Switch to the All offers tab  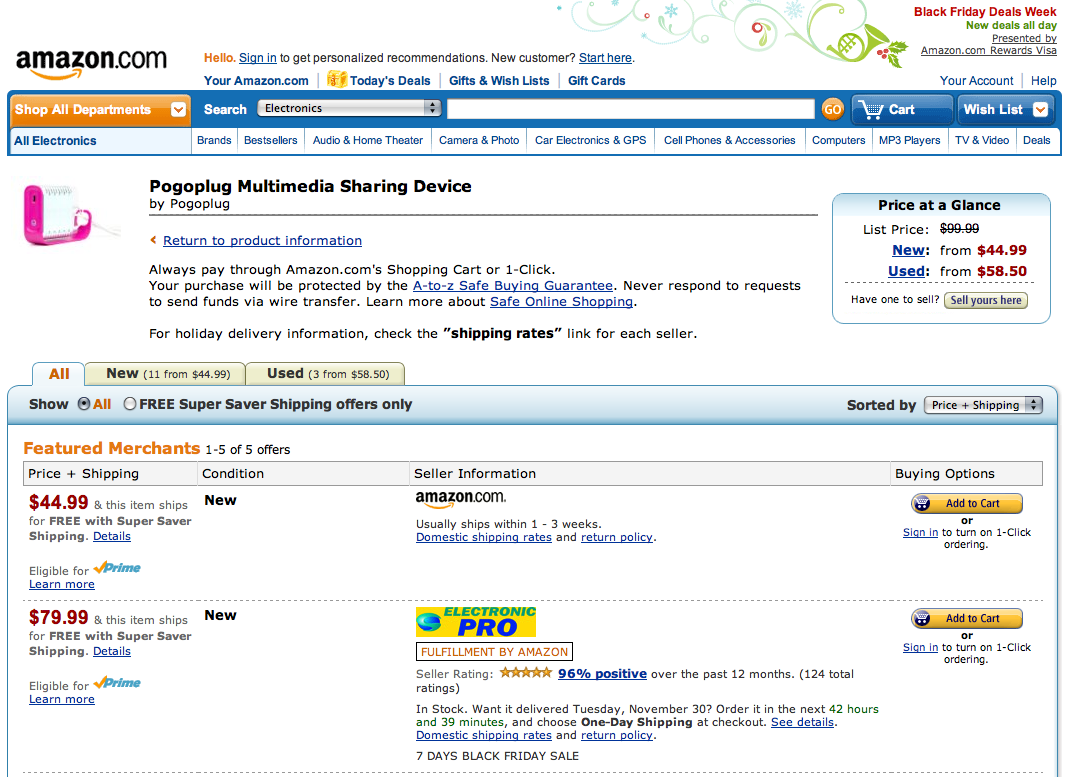pos(59,374)
